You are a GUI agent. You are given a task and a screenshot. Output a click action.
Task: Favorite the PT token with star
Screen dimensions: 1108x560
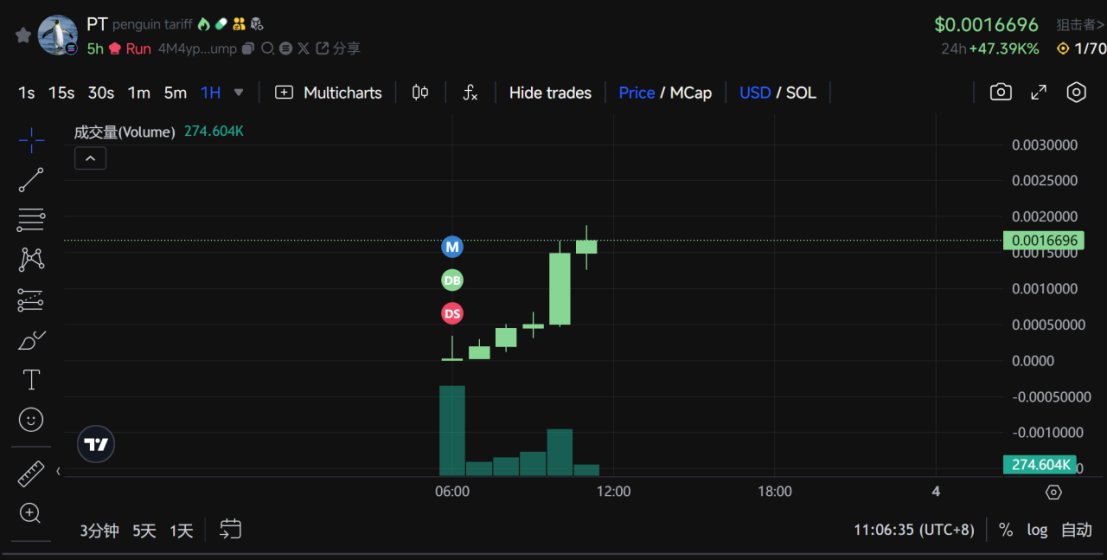[x=22, y=35]
